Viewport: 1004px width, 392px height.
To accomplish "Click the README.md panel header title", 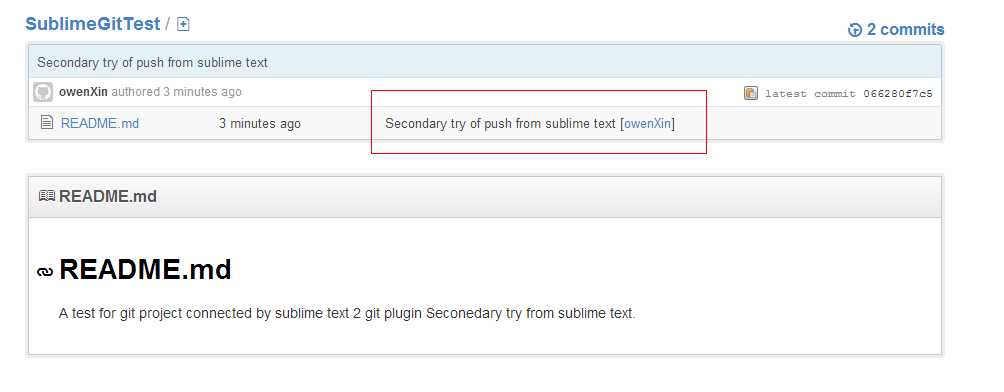I will 108,196.
